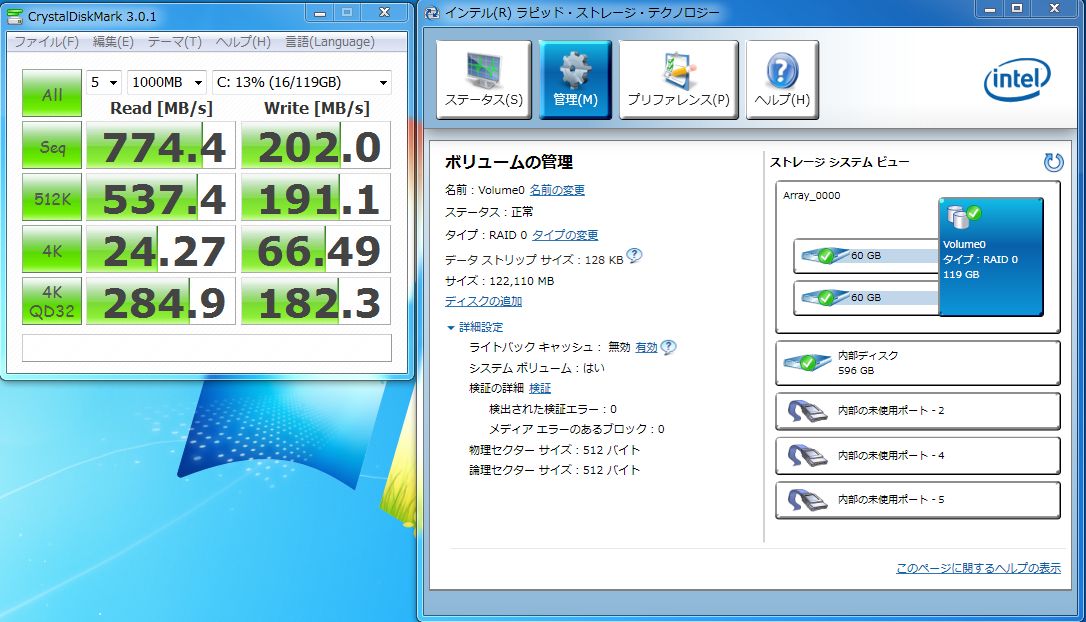Click the Intel RST title bar icon
This screenshot has width=1086, height=622.
pyautogui.click(x=431, y=13)
